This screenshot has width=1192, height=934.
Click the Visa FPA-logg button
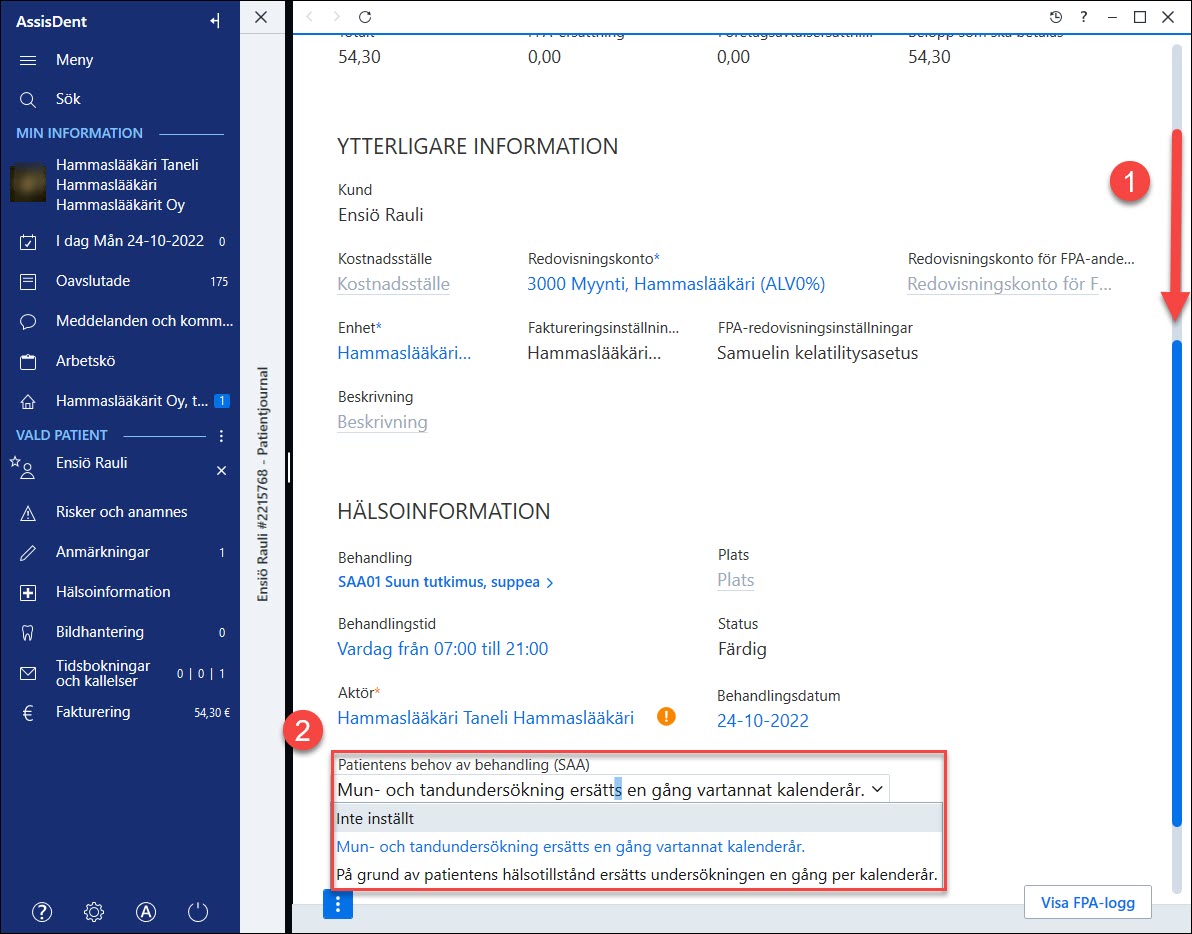click(1087, 903)
